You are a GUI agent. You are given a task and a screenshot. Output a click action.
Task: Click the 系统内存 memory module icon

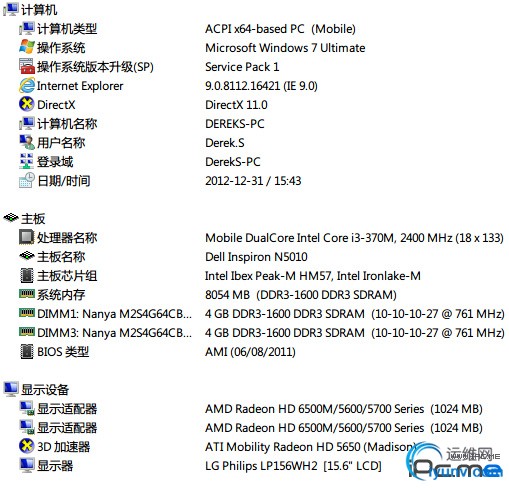27,294
